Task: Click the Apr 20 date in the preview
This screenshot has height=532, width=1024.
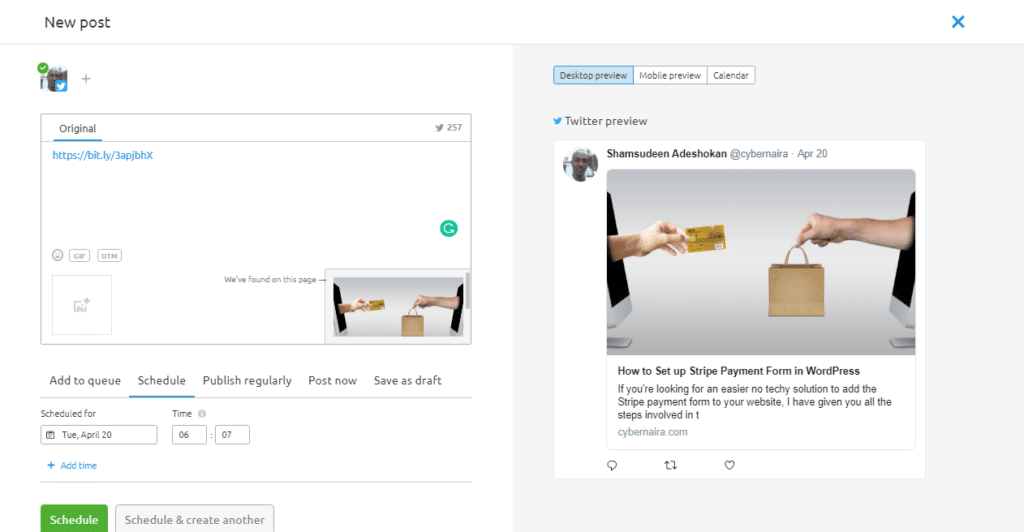Action: (x=812, y=153)
